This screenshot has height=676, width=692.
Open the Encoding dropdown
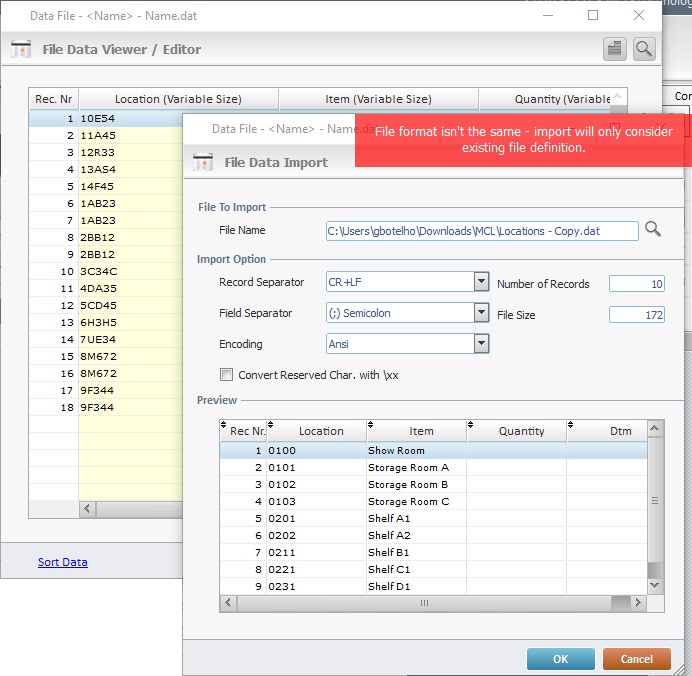(x=481, y=344)
